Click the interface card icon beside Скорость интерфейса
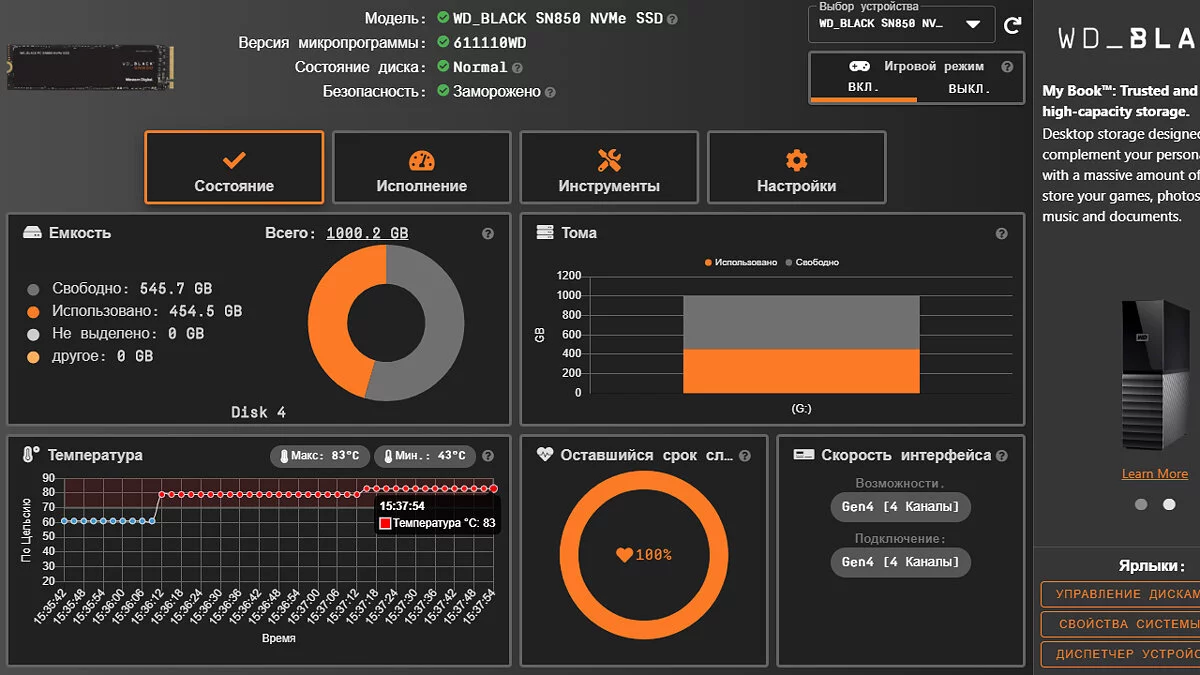The height and width of the screenshot is (675, 1200). tap(804, 455)
